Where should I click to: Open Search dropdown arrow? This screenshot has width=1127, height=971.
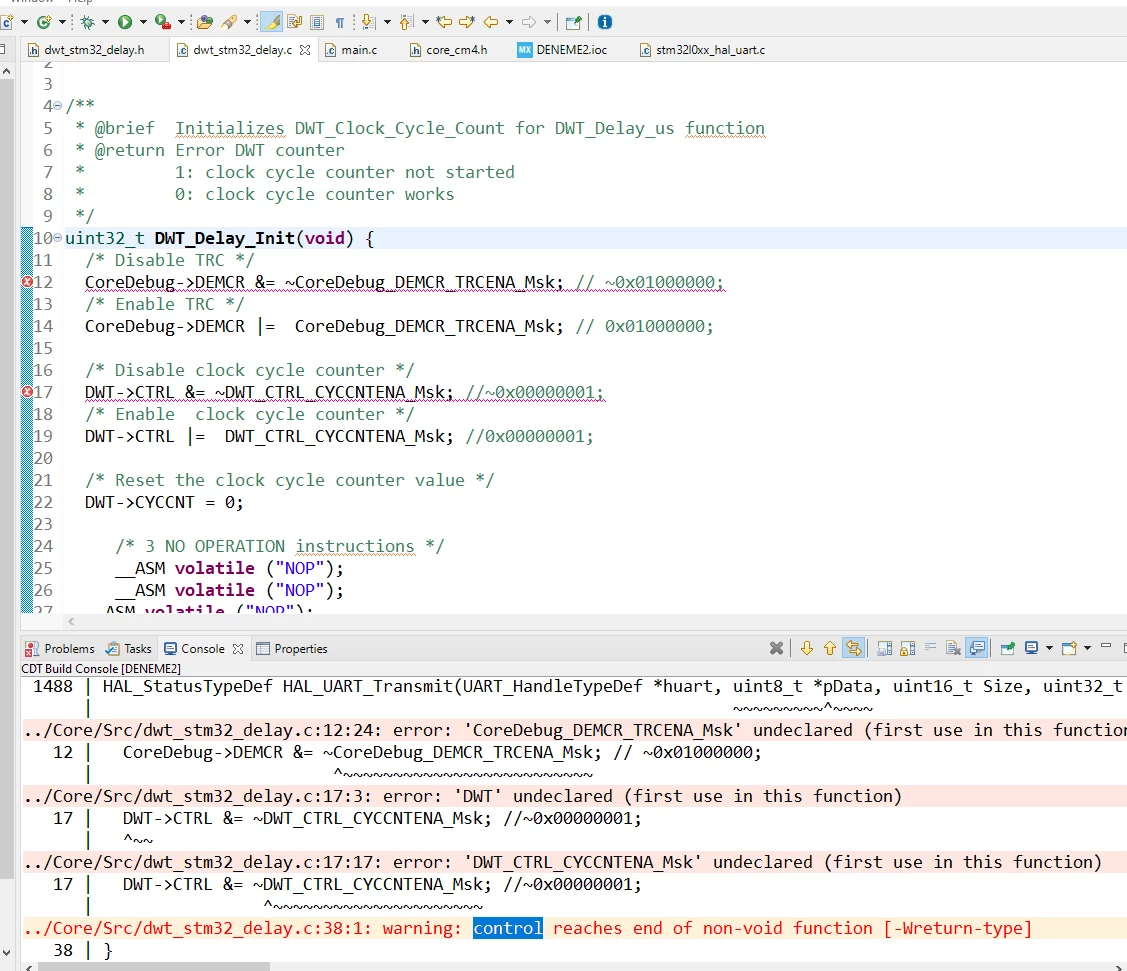(247, 22)
